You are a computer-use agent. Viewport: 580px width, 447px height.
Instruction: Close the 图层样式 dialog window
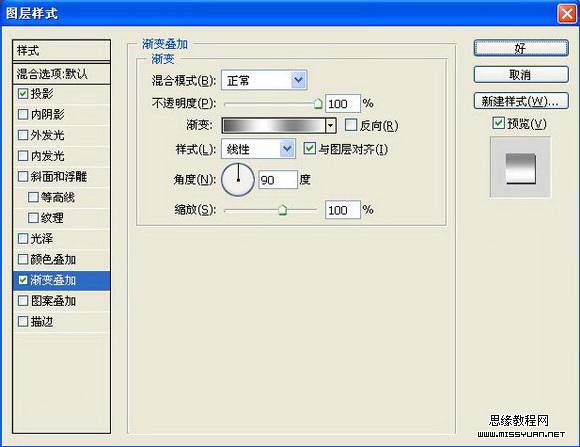tap(567, 14)
